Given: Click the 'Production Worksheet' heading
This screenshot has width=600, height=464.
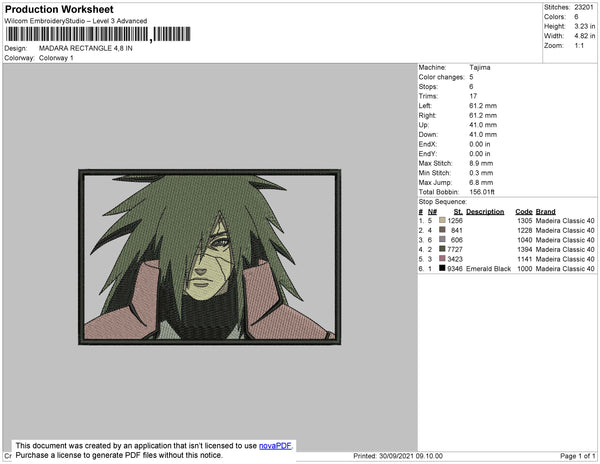Looking at the screenshot, I should (59, 10).
